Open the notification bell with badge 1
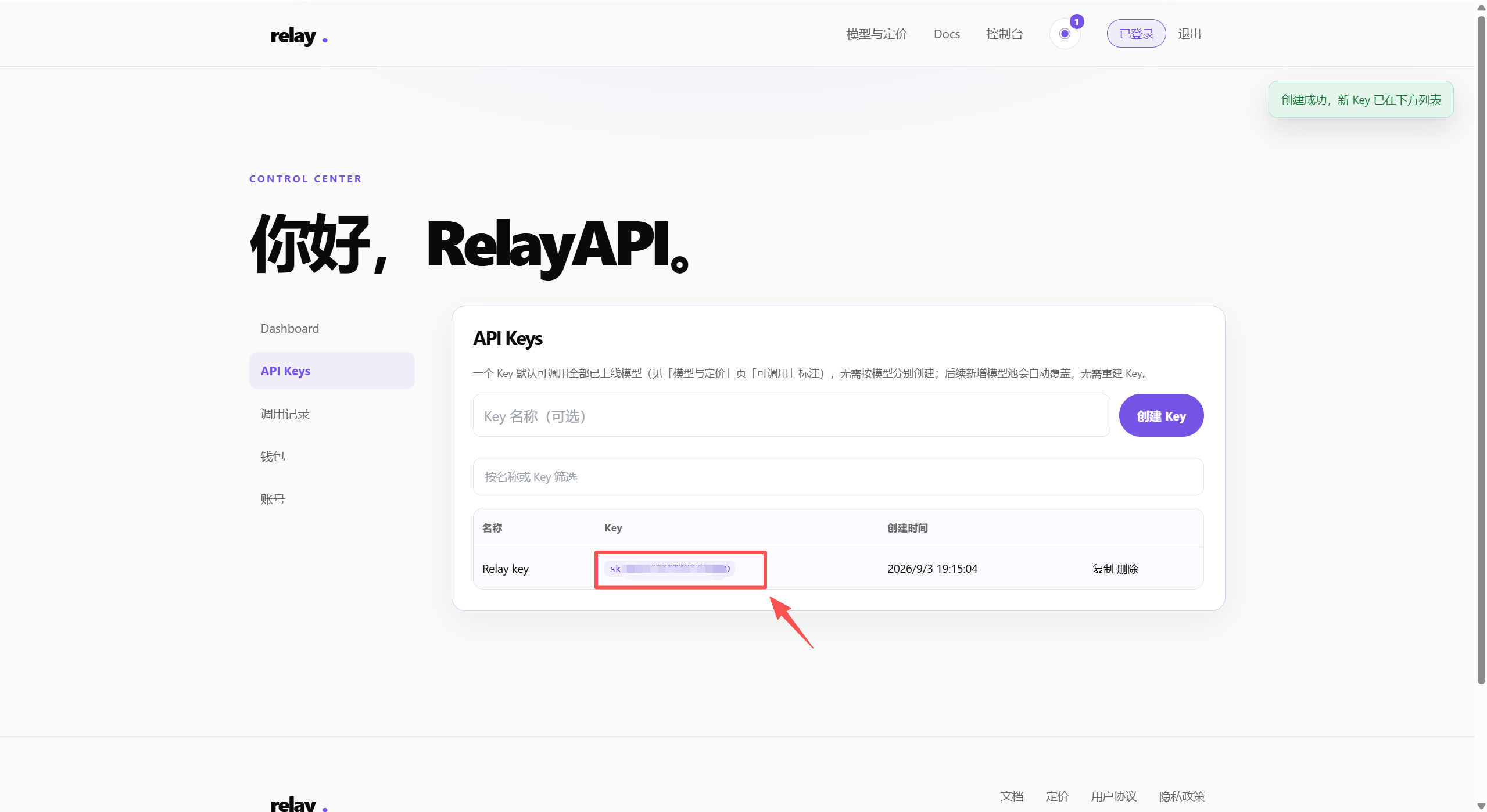The image size is (1487, 812). point(1065,34)
